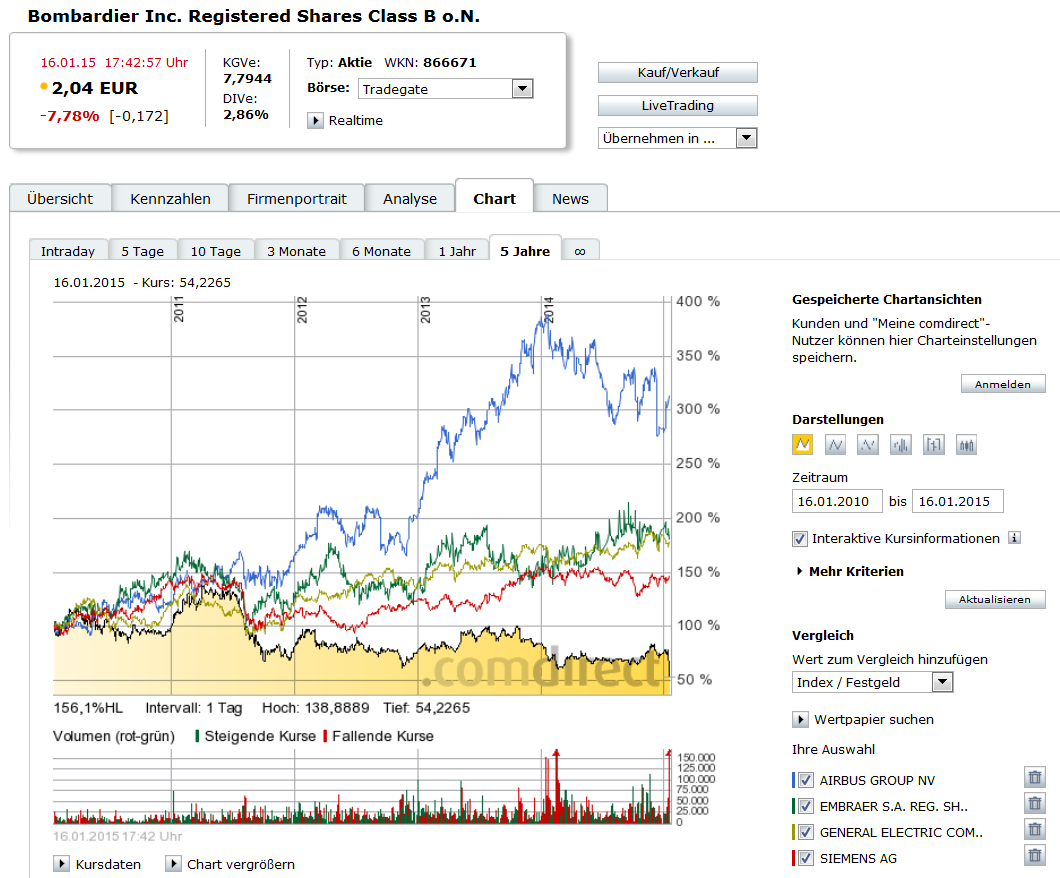
Task: Click the Chart vergrößern arrow icon
Action: [173, 864]
